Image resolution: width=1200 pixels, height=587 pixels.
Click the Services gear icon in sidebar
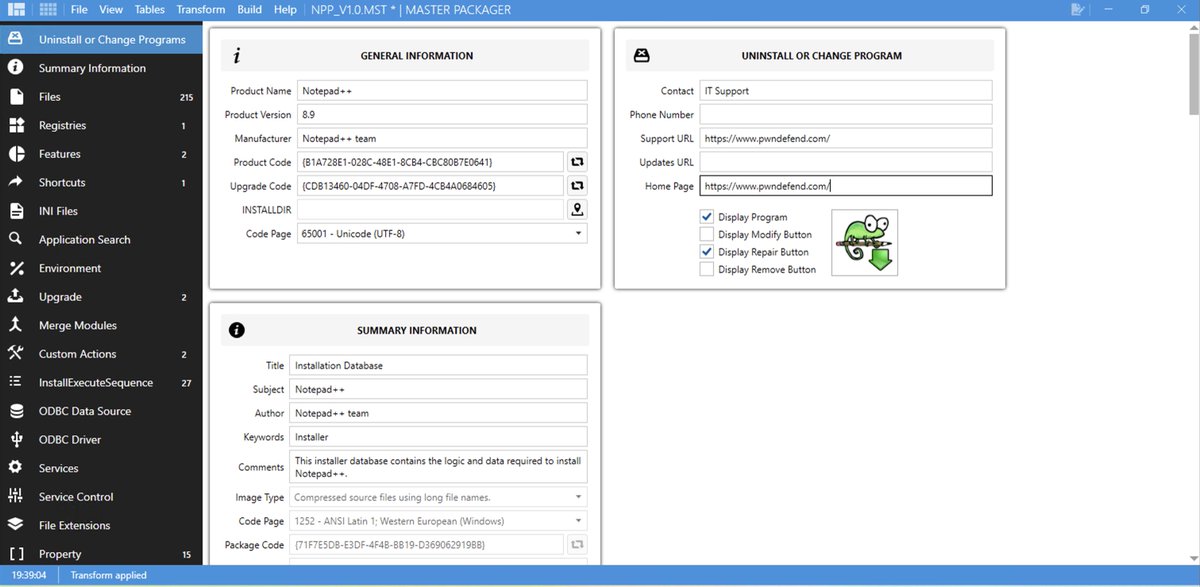pos(16,468)
